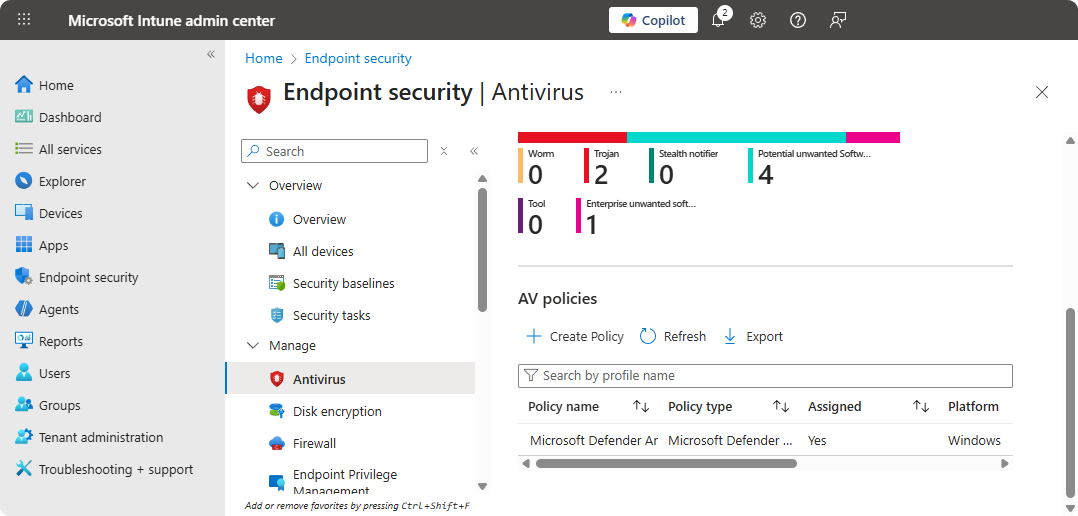This screenshot has width=1078, height=516.
Task: Collapse the Overview section in menu
Action: click(251, 186)
